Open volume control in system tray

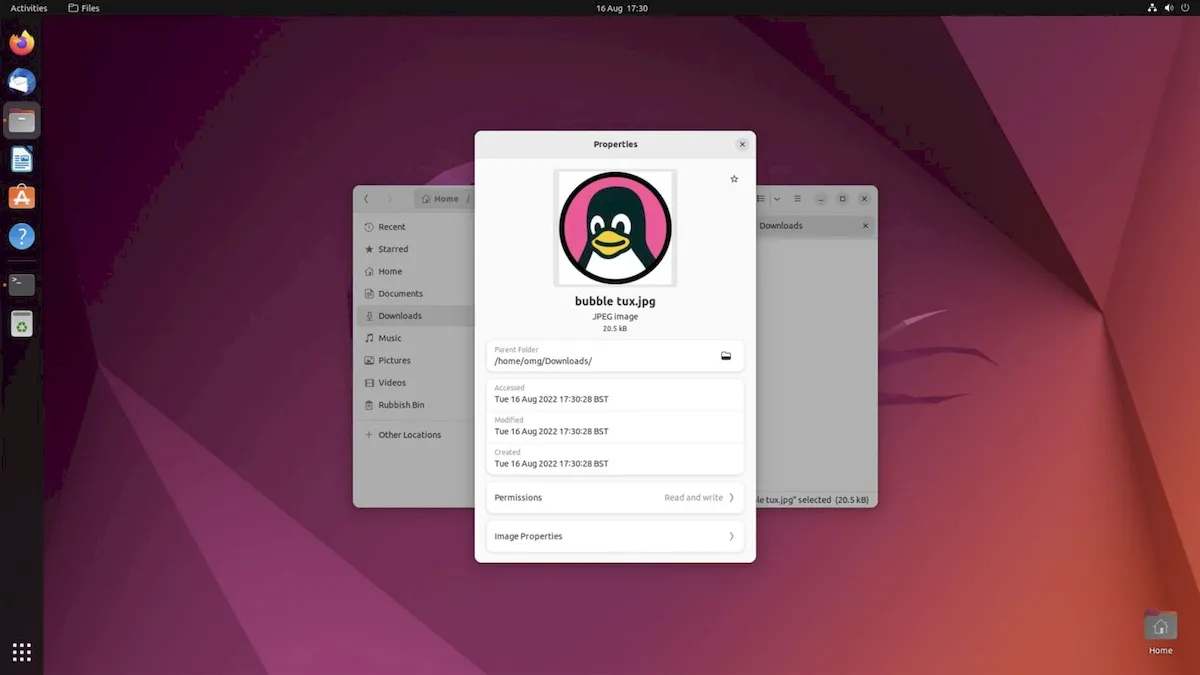(1171, 8)
